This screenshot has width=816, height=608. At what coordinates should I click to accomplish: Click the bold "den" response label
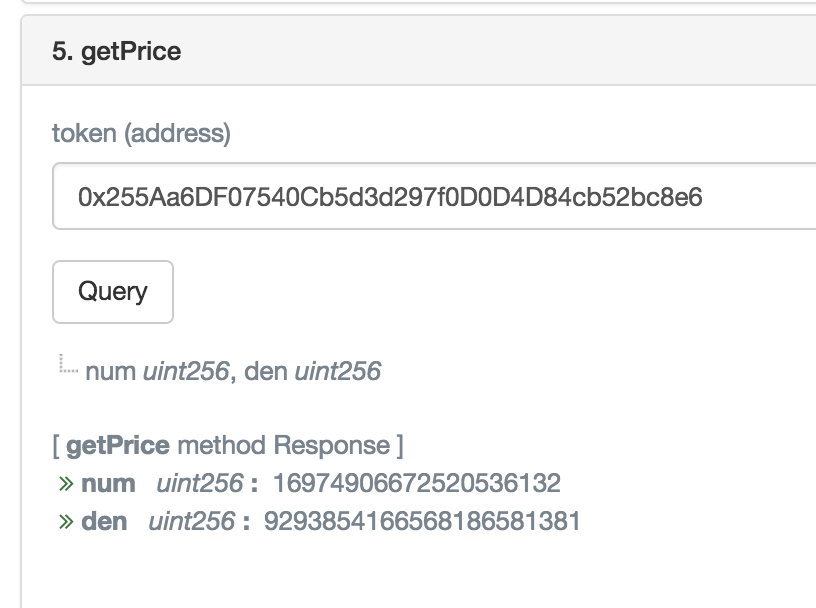tap(104, 522)
